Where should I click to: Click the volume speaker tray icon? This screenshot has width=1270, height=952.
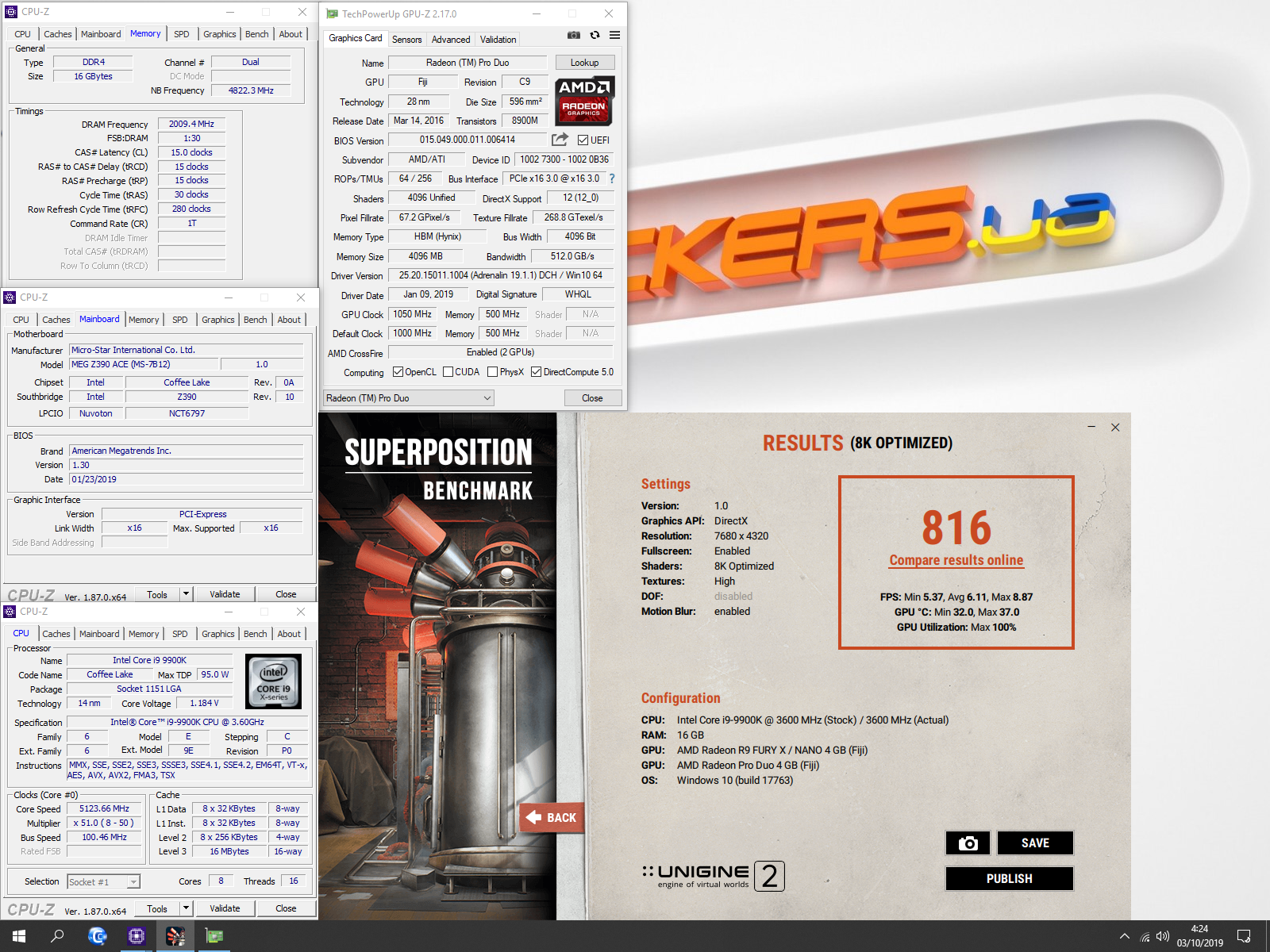pyautogui.click(x=1164, y=937)
